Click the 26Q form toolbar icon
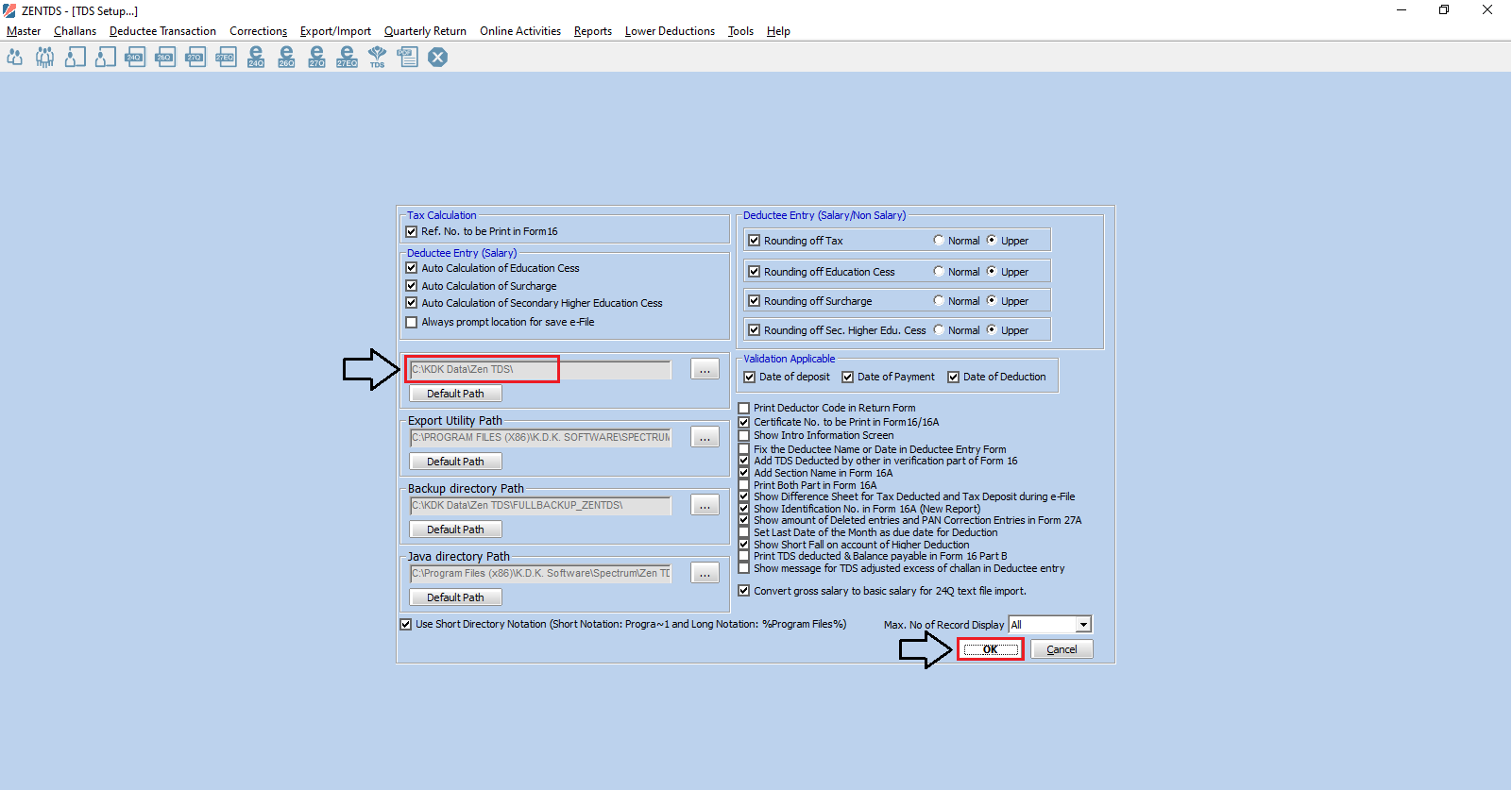 tap(165, 57)
